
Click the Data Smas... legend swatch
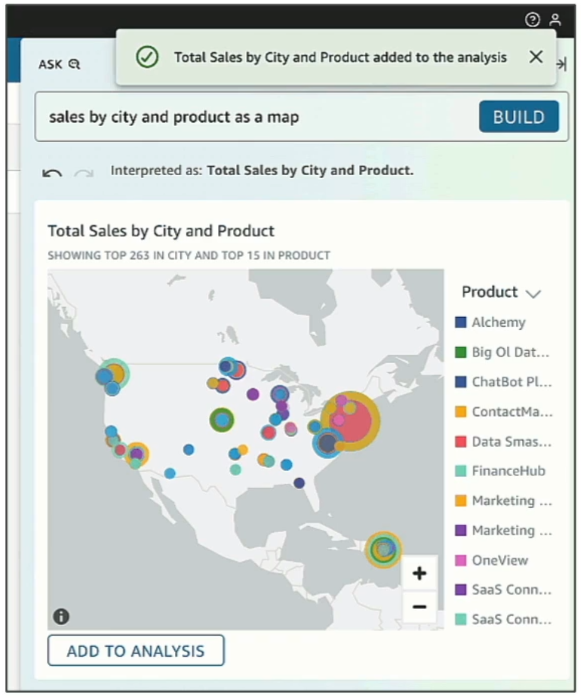[x=461, y=442]
